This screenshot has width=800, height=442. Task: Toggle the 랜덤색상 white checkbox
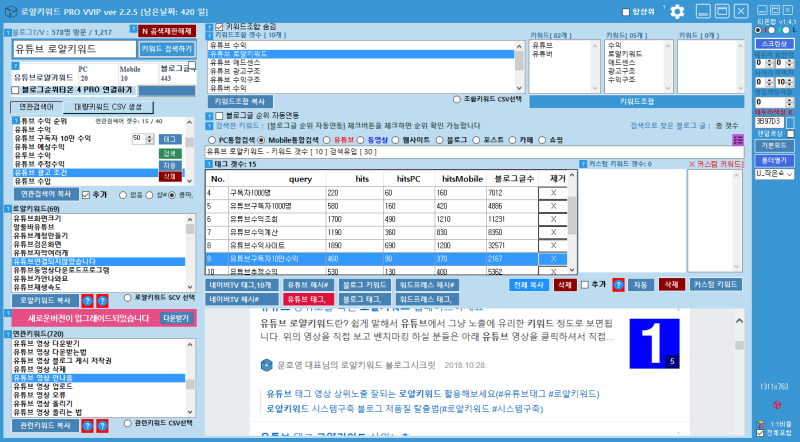tap(790, 134)
